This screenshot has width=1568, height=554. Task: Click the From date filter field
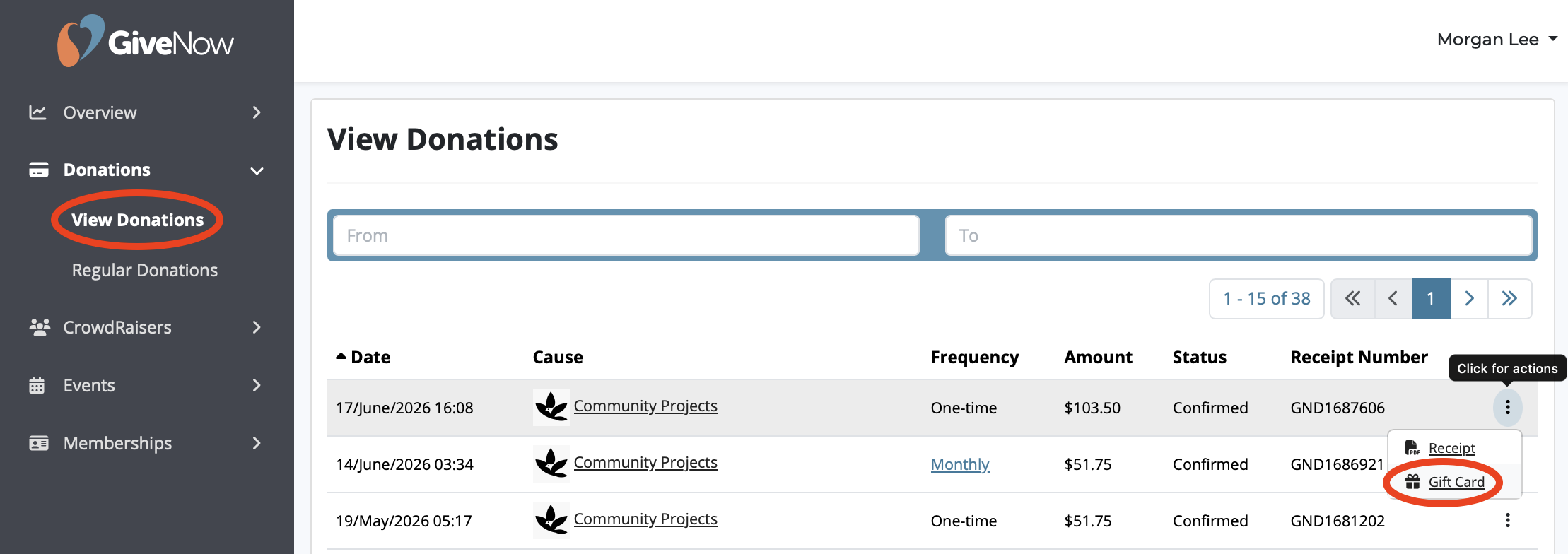tap(626, 235)
